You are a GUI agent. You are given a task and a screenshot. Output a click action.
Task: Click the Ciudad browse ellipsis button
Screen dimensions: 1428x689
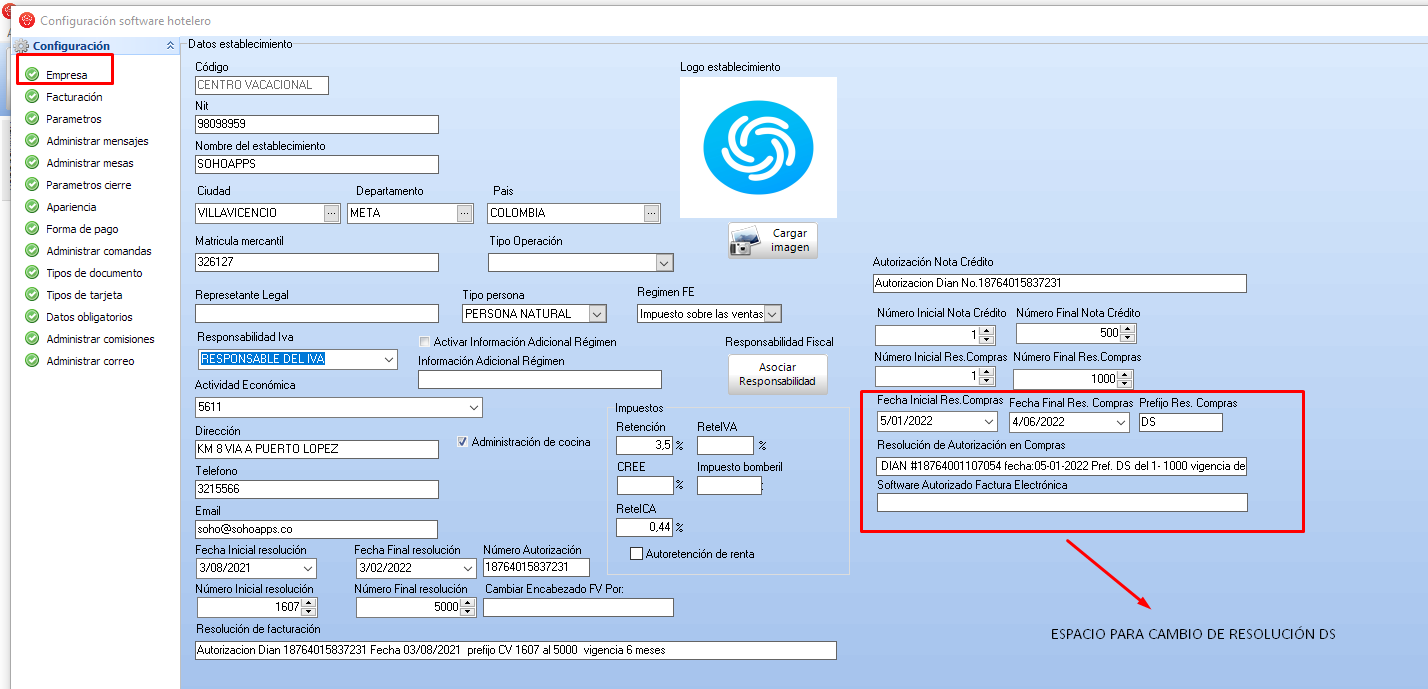[331, 213]
